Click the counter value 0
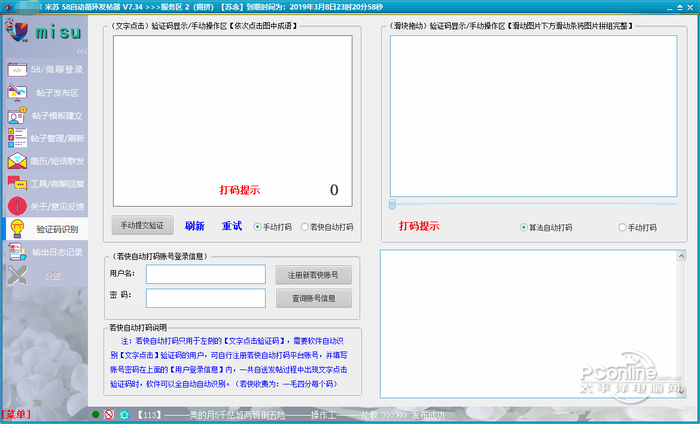This screenshot has height=424, width=700. [334, 190]
